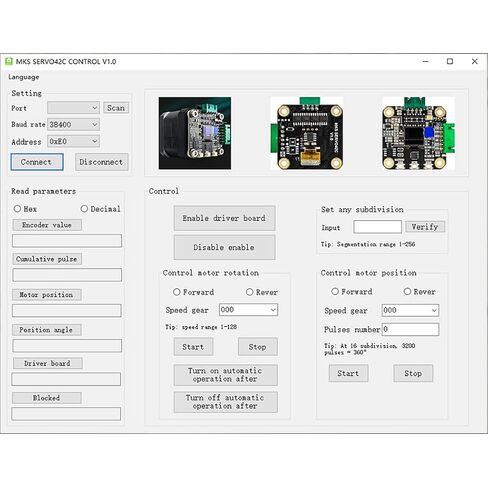Click Verify for subdivision setting

coord(425,227)
